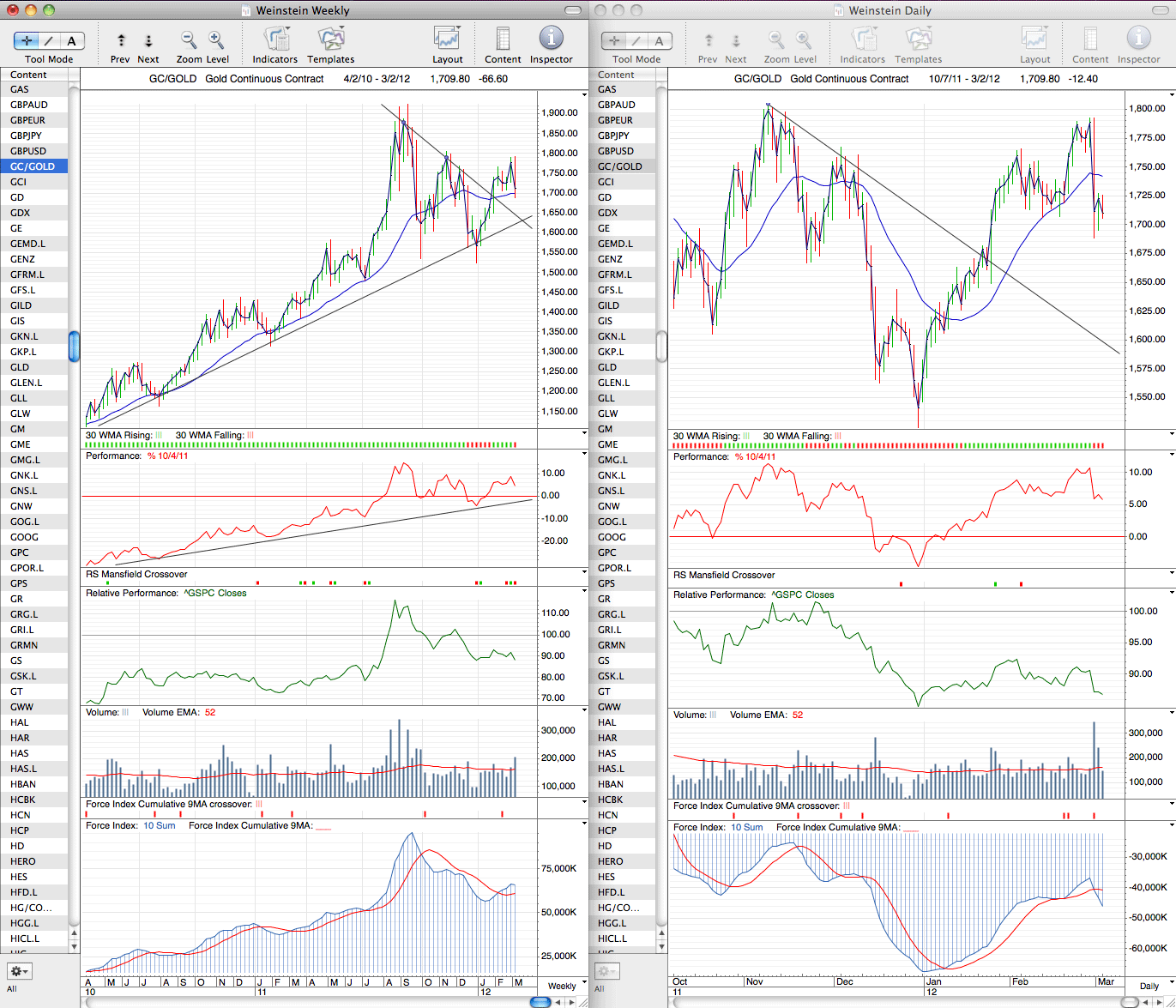Click Weekly chart horizontal scrollbar thumb
This screenshot has height=1008, width=1176.
(540, 1002)
